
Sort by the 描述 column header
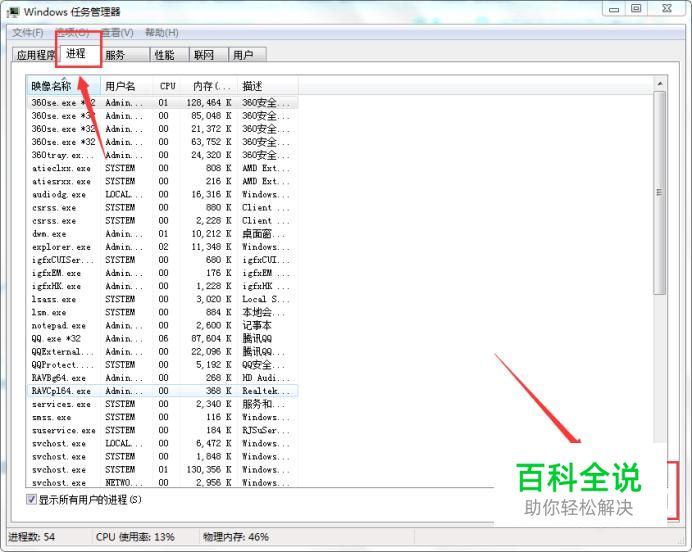pos(268,86)
